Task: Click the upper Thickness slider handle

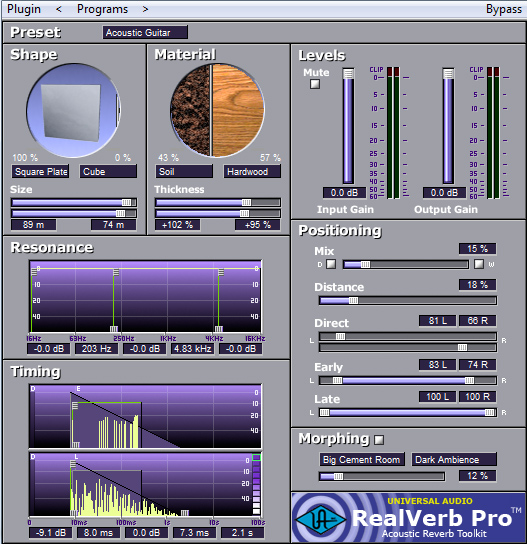Action: [246, 202]
